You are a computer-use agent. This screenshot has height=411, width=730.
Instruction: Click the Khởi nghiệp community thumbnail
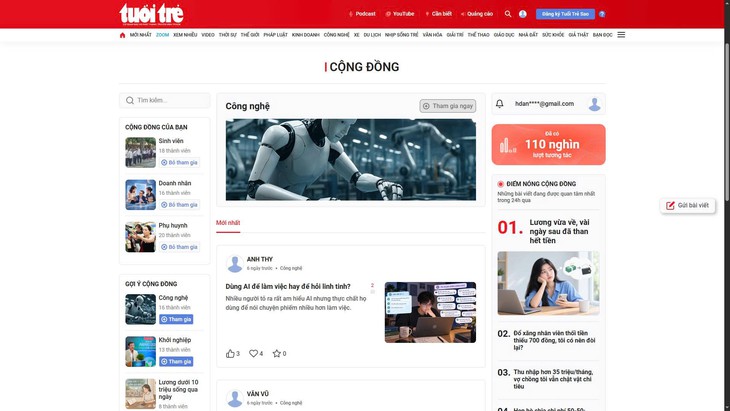click(x=141, y=351)
